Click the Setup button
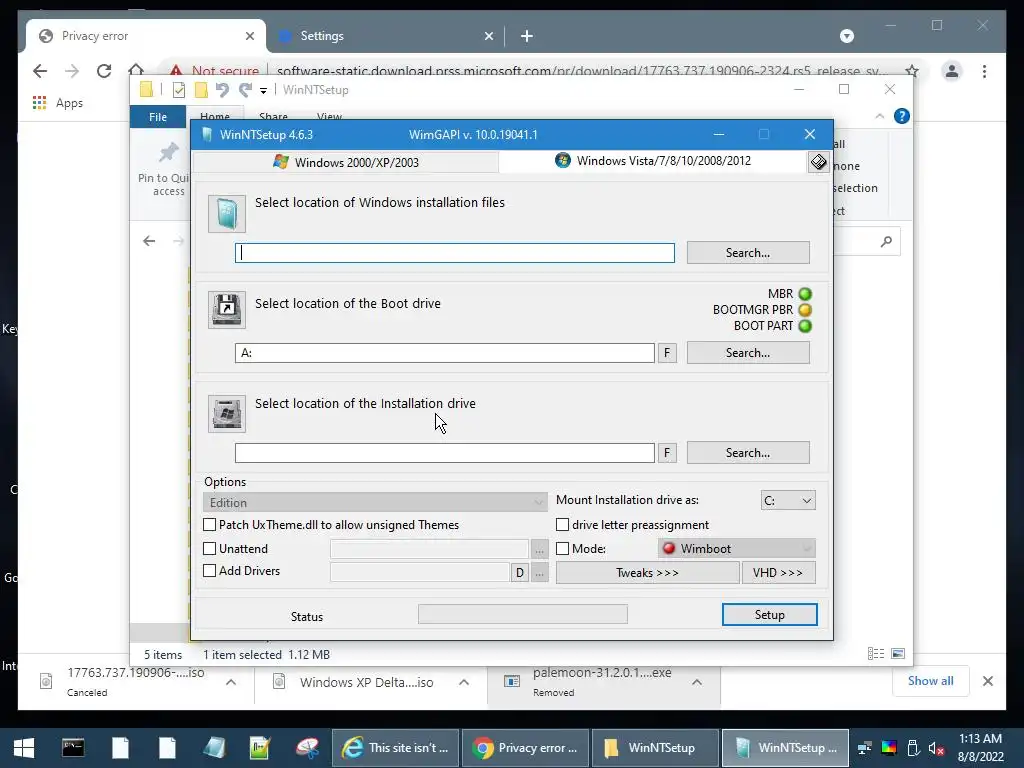 (769, 615)
